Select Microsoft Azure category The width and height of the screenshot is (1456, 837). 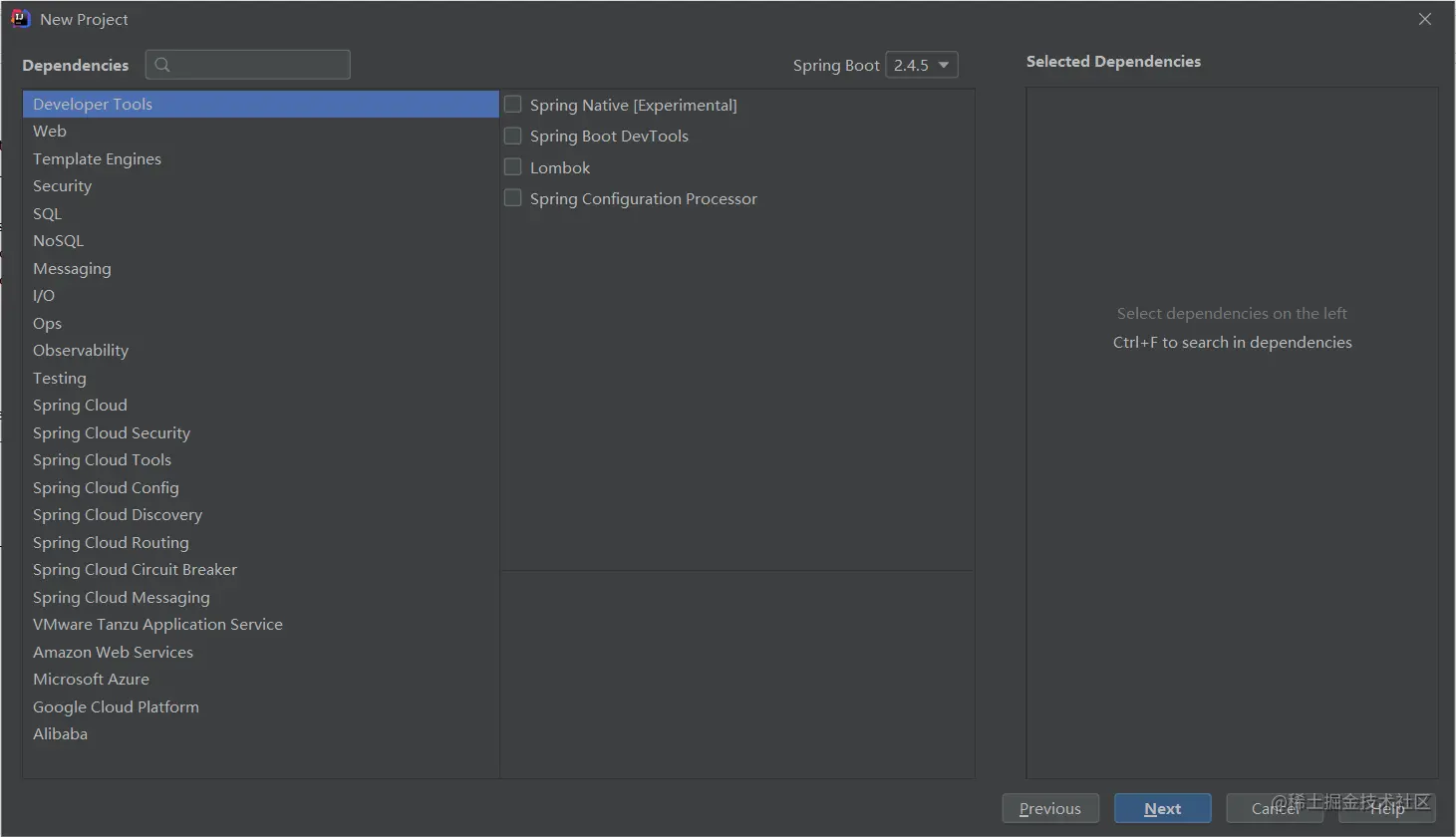(x=261, y=680)
